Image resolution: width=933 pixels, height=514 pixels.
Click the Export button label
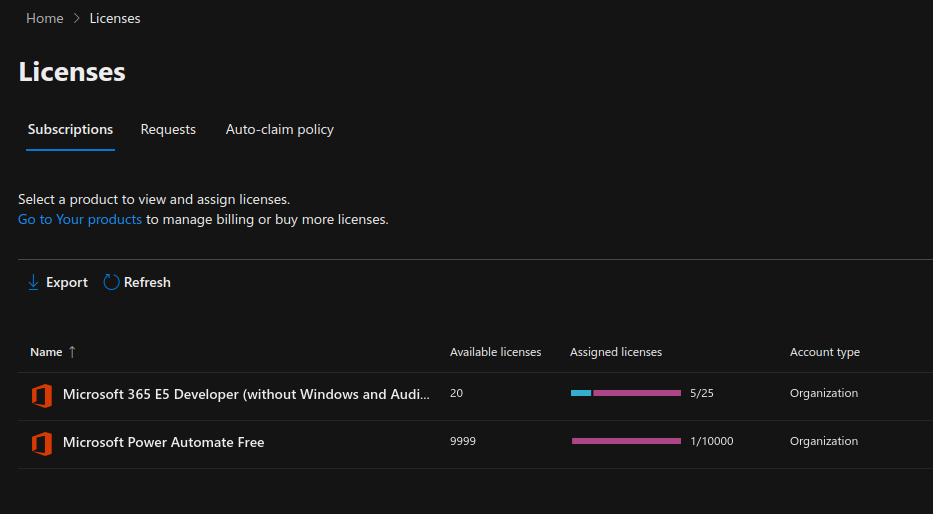67,283
